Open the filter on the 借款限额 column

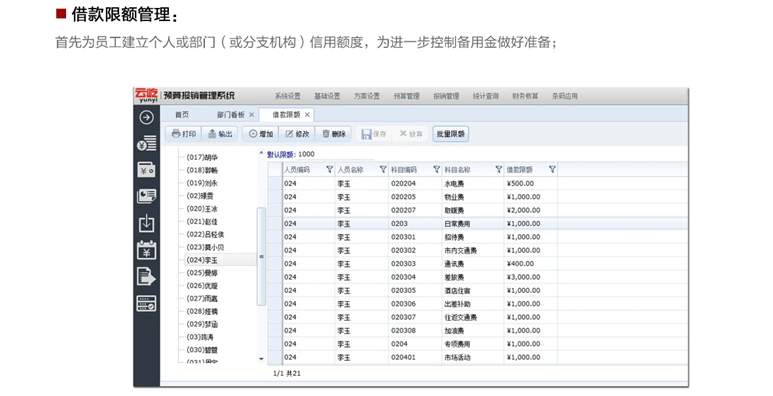[x=552, y=170]
